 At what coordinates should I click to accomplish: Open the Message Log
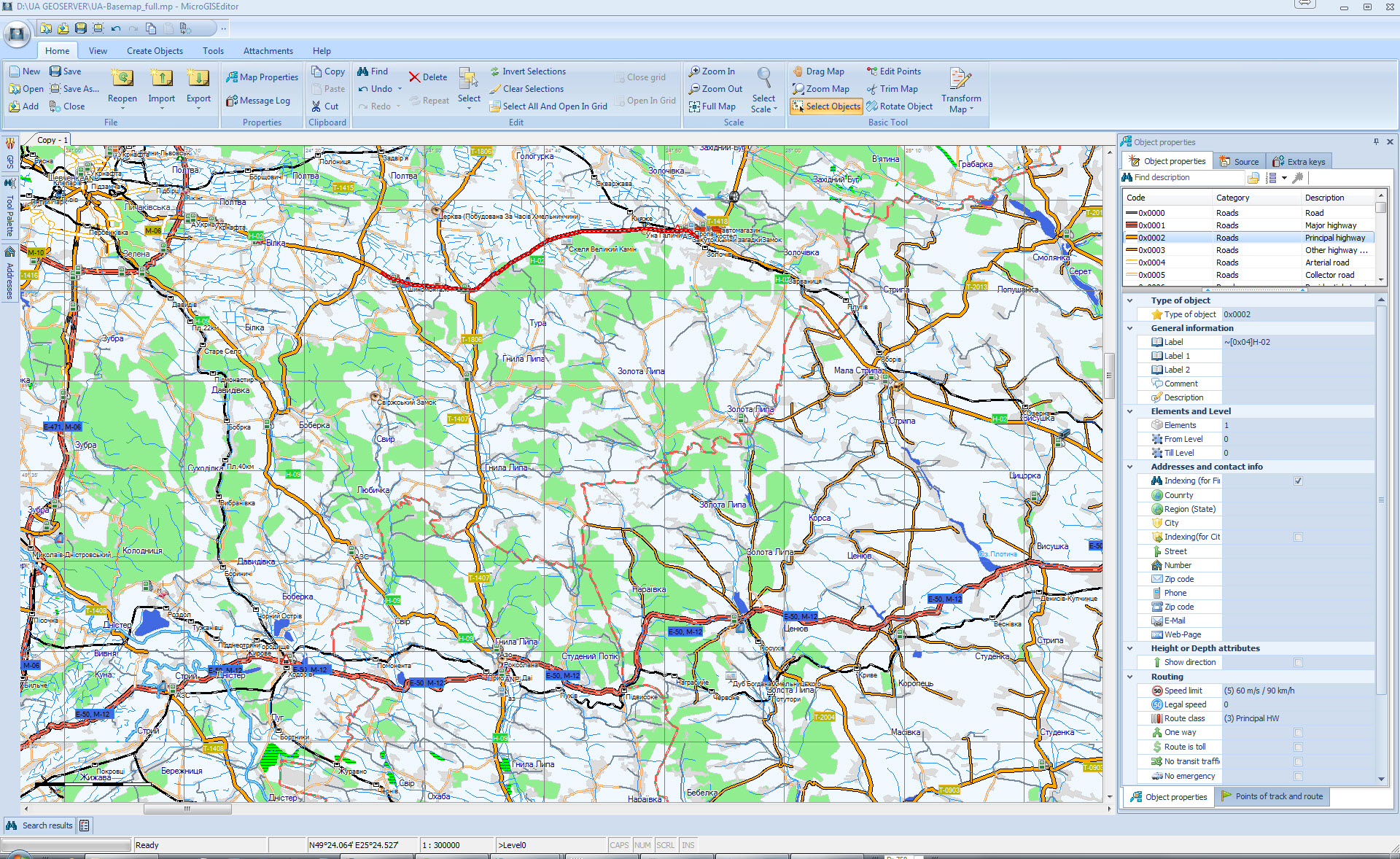pyautogui.click(x=257, y=101)
